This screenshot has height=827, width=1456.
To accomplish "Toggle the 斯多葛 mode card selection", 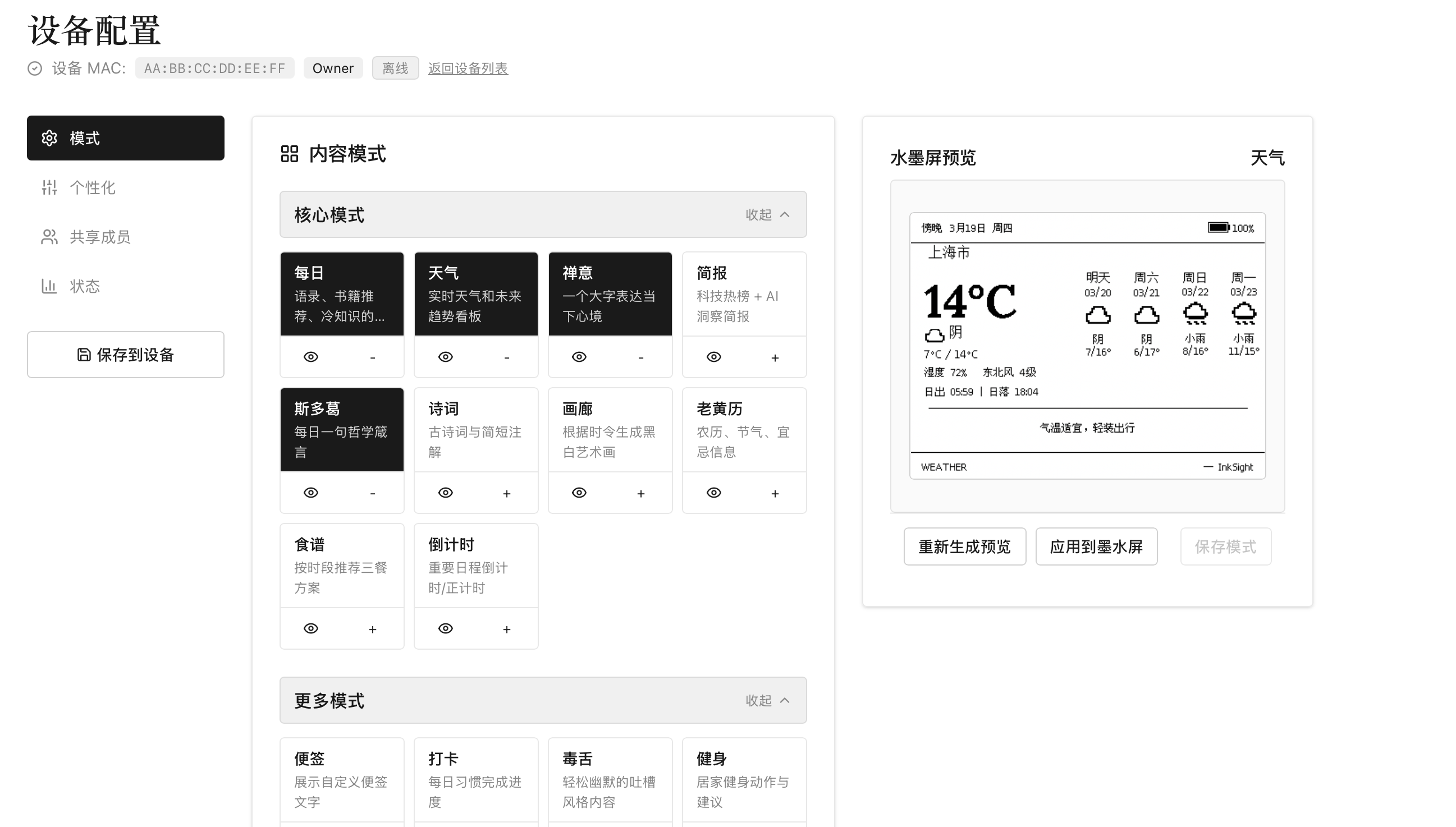I will pyautogui.click(x=341, y=429).
